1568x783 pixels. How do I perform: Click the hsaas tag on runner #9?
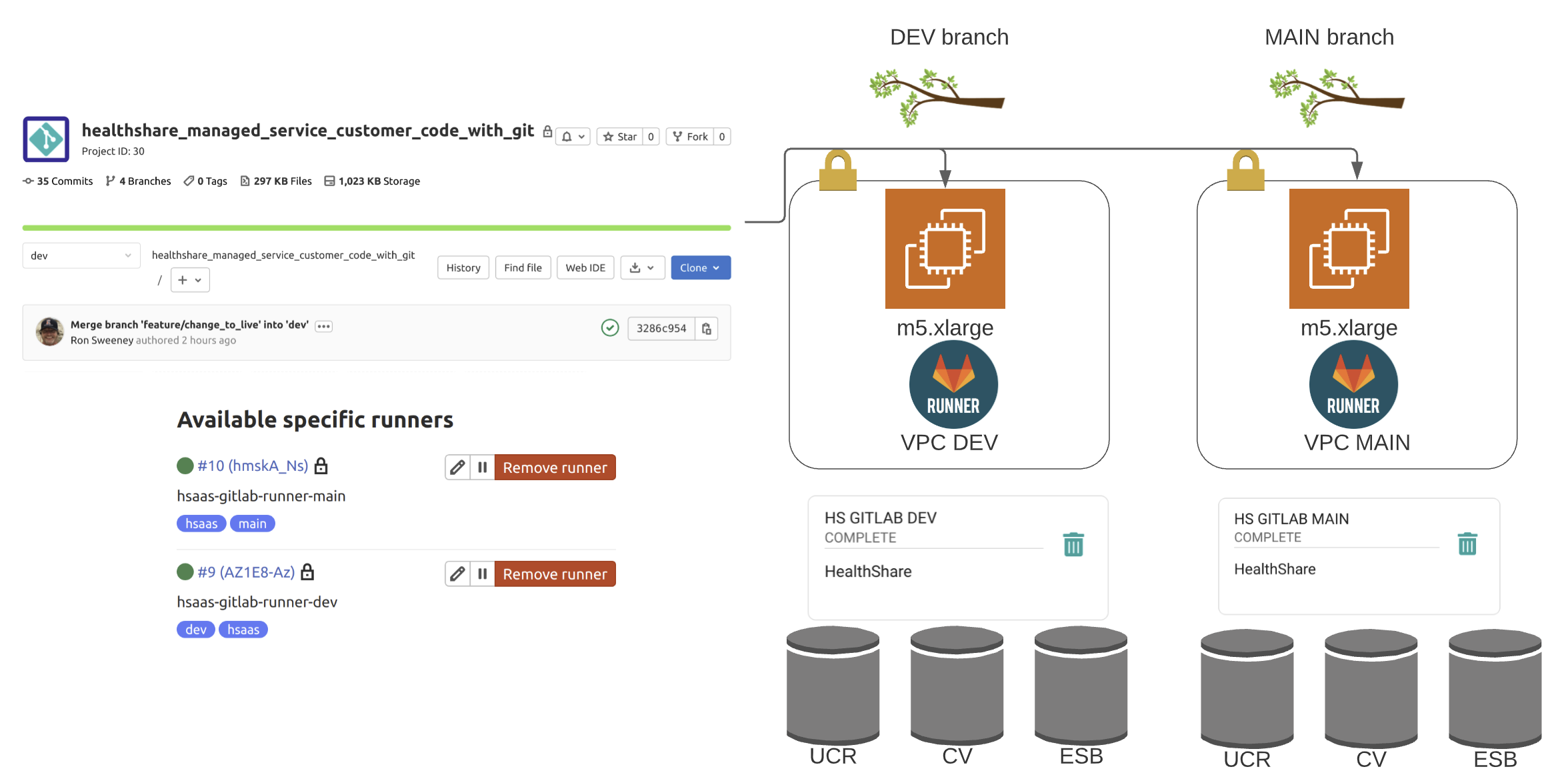243,630
